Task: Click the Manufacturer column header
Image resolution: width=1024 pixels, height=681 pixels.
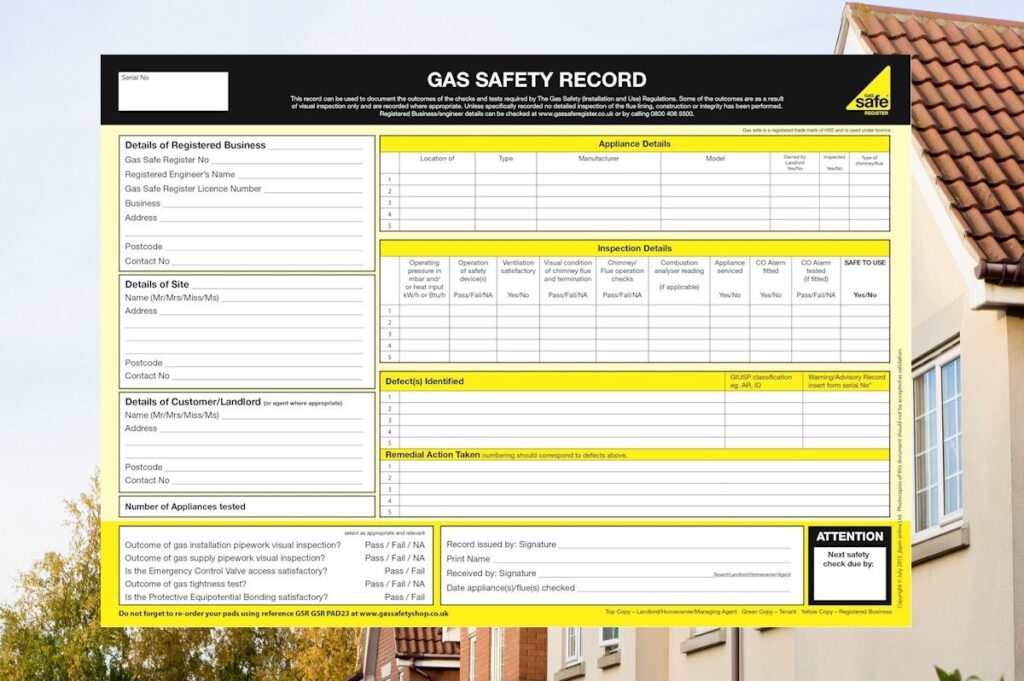Action: [x=598, y=159]
